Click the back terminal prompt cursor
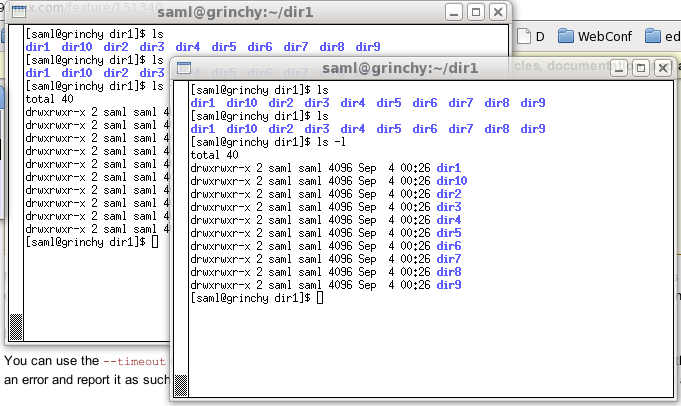Viewport: 681px width, 406px height. pyautogui.click(x=155, y=242)
